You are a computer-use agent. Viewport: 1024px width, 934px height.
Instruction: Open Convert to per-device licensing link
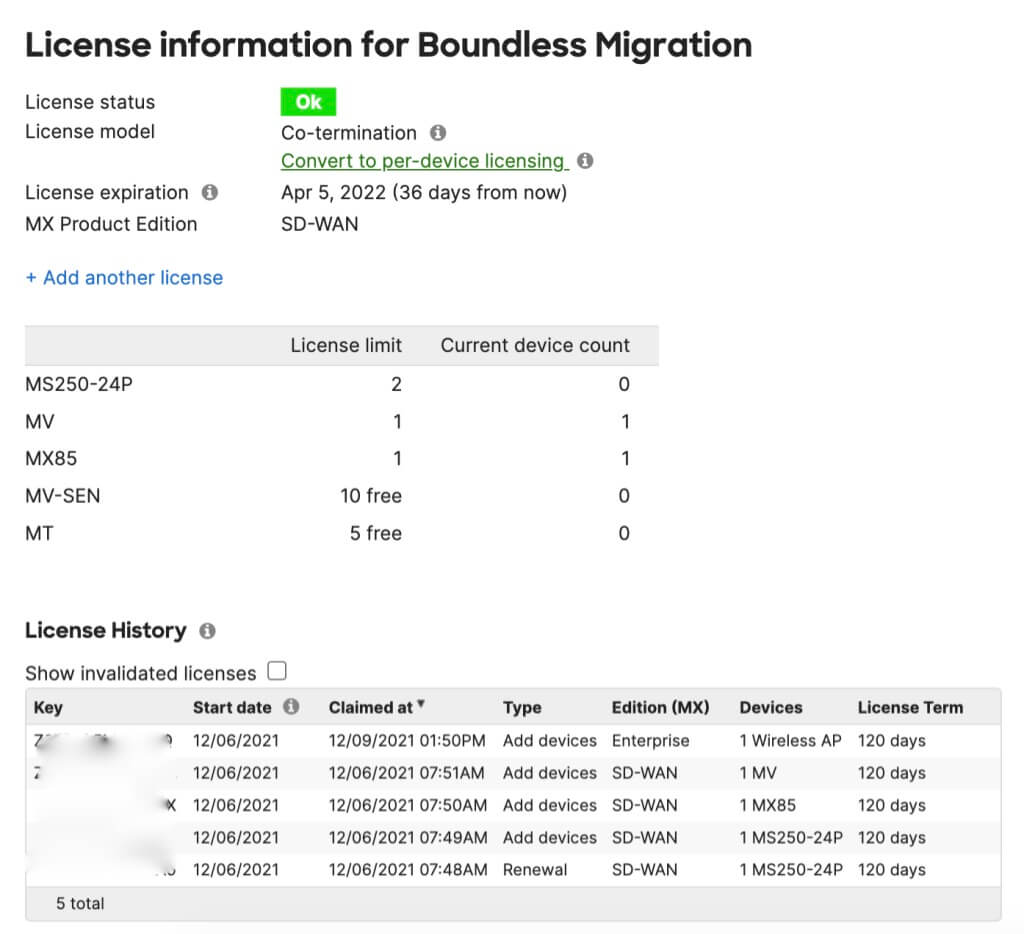point(424,161)
